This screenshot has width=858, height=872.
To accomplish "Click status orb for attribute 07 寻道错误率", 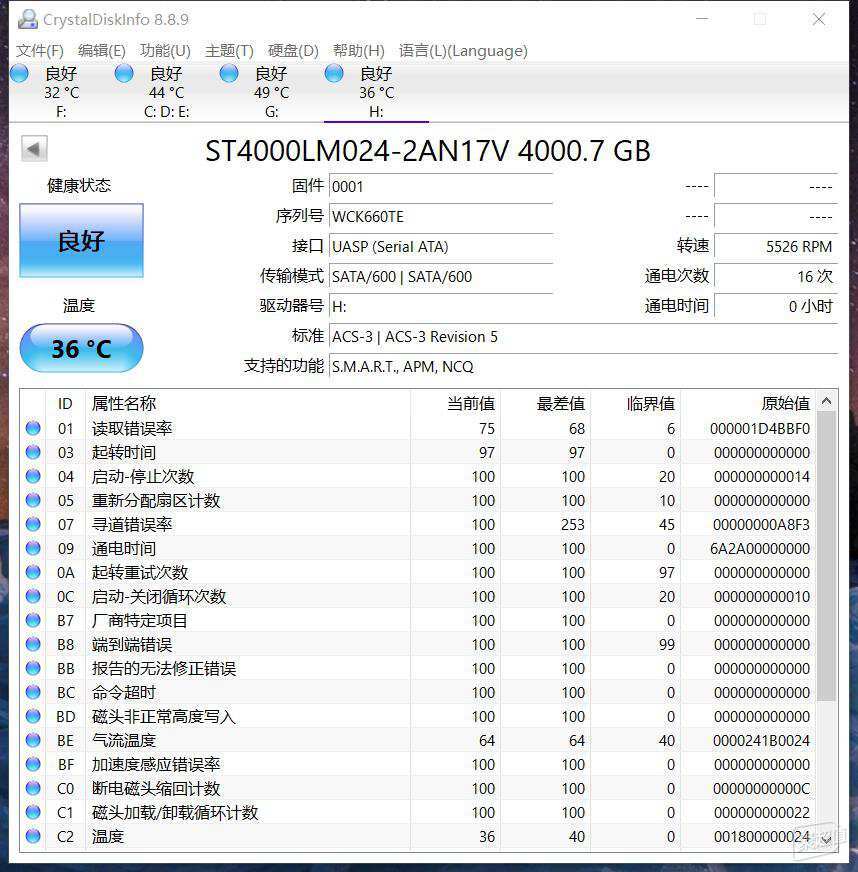I will [x=33, y=524].
